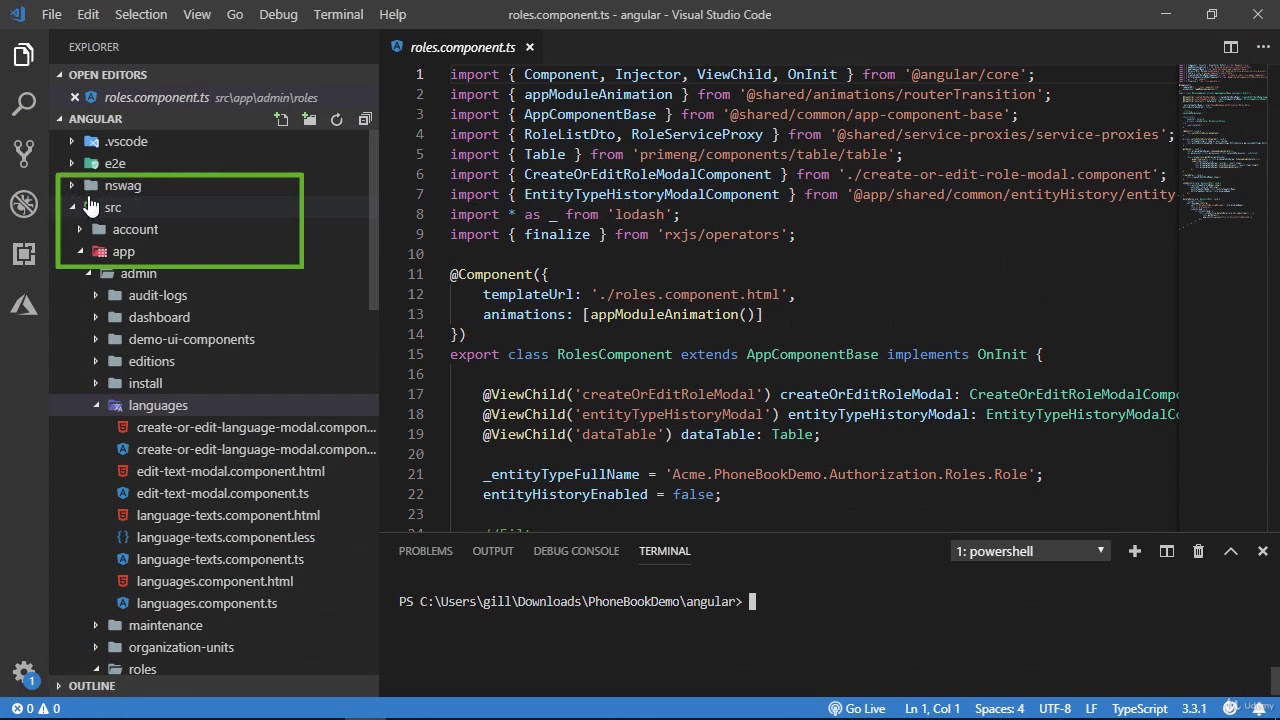This screenshot has height=720, width=1280.
Task: Open the Search view in activity bar
Action: [24, 104]
